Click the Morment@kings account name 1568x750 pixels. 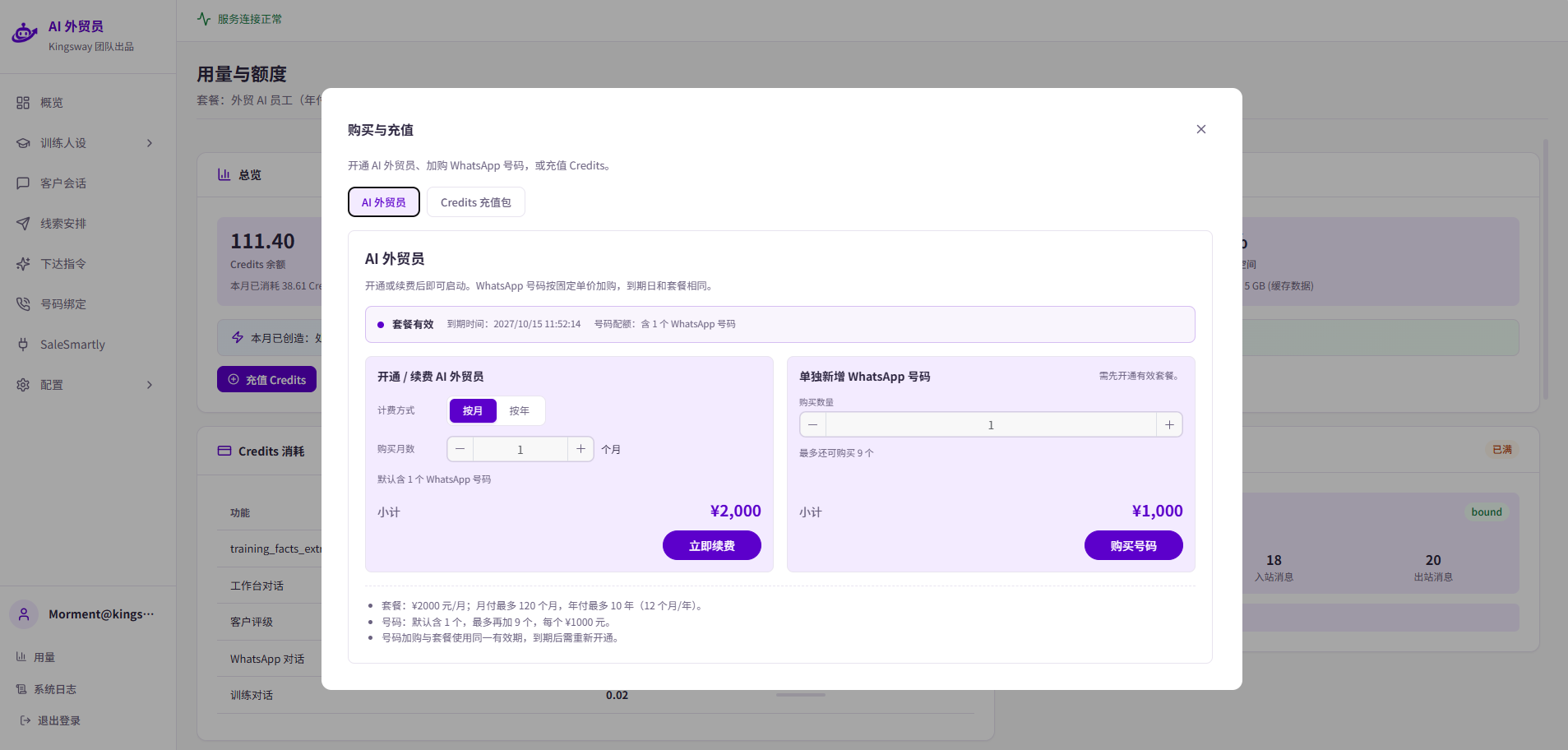coord(101,614)
